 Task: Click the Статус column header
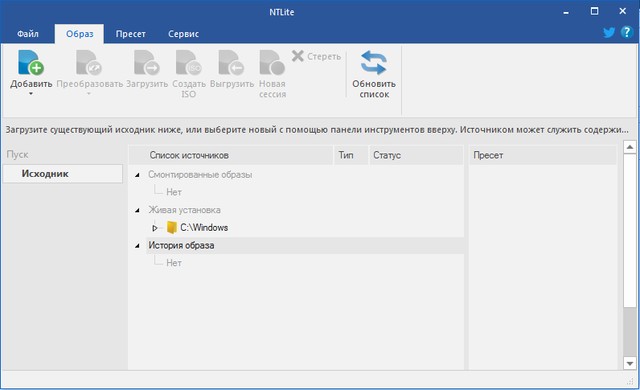416,155
